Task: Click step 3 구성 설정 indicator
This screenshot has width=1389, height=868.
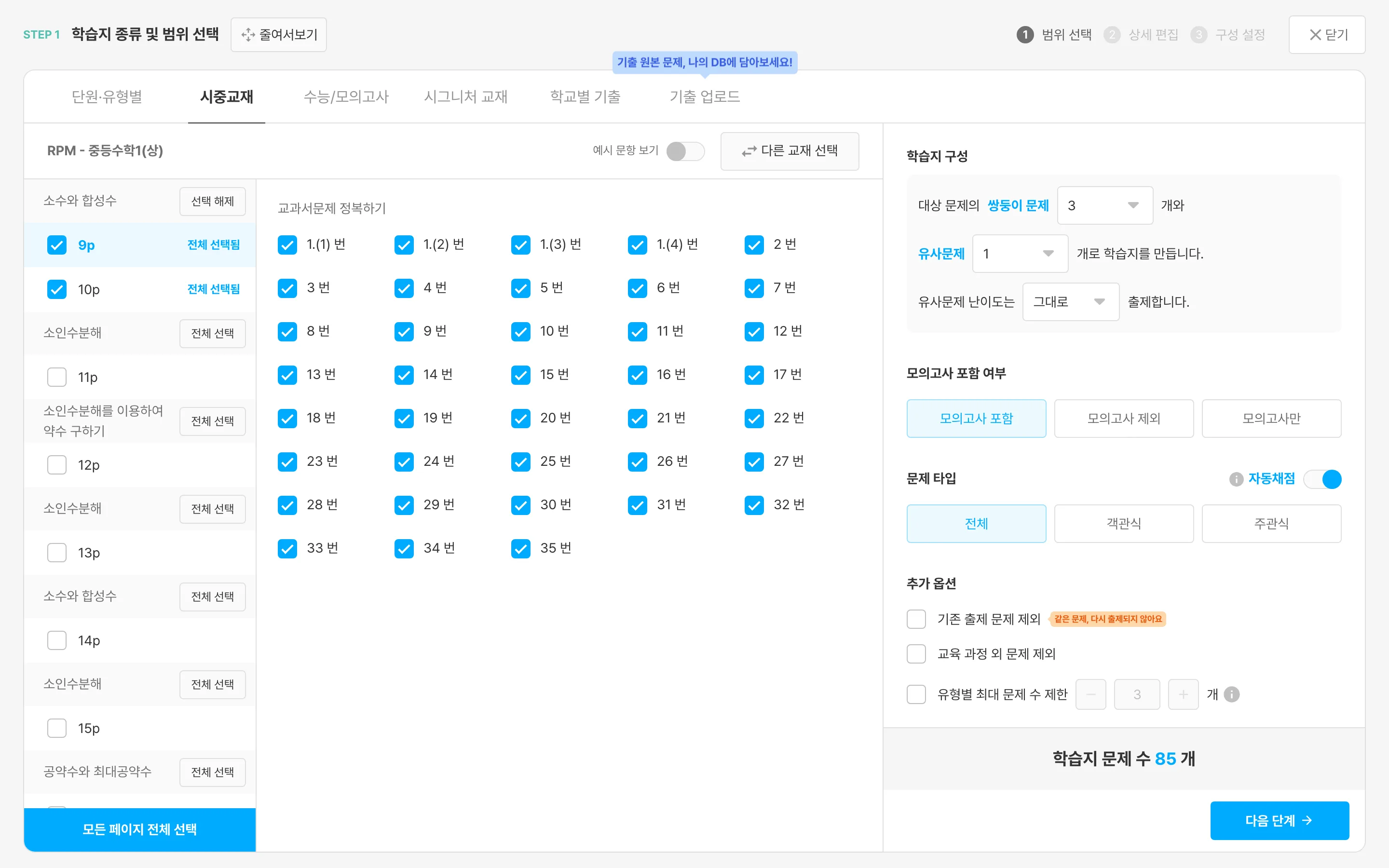Action: pos(1228,34)
